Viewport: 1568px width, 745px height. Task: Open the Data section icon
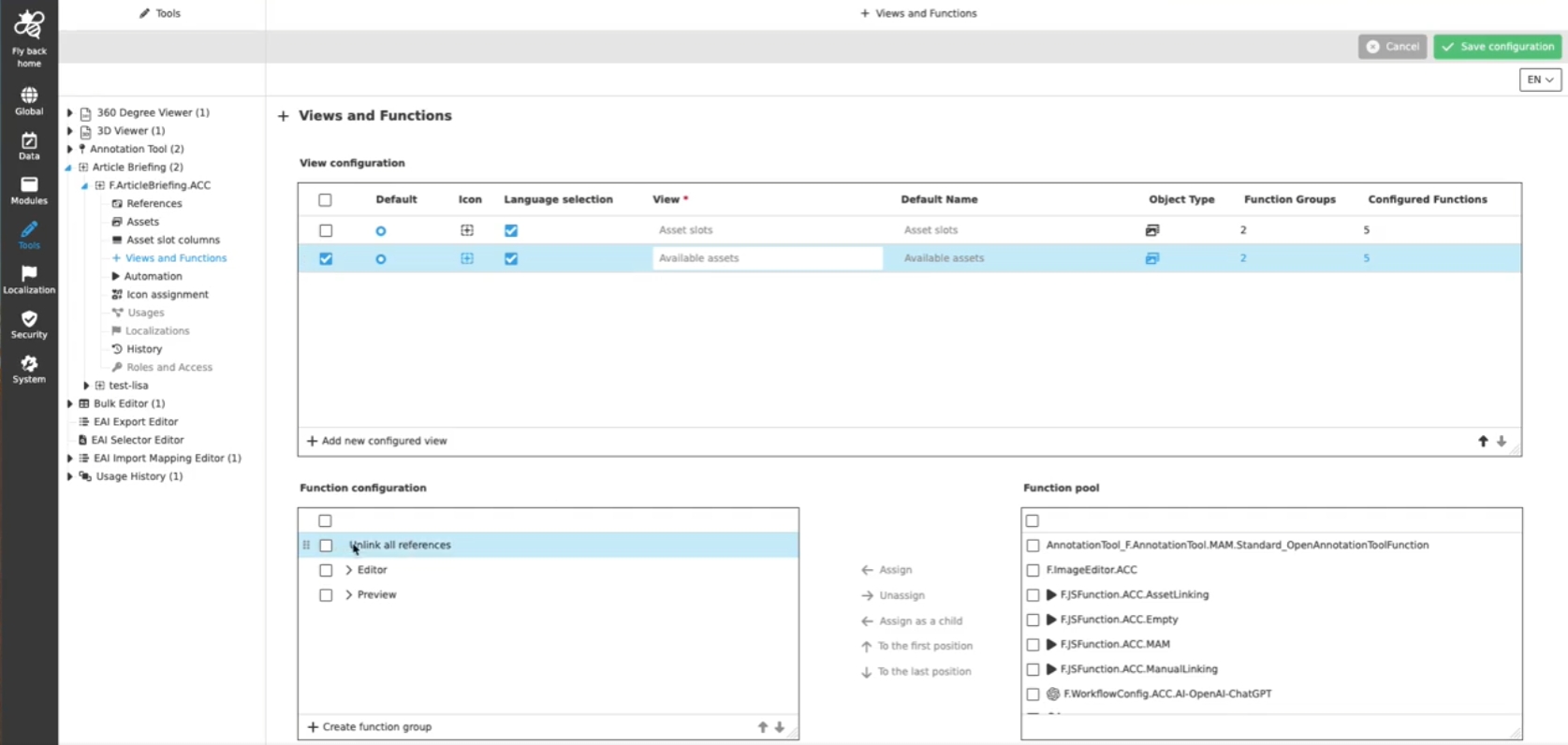coord(29,141)
